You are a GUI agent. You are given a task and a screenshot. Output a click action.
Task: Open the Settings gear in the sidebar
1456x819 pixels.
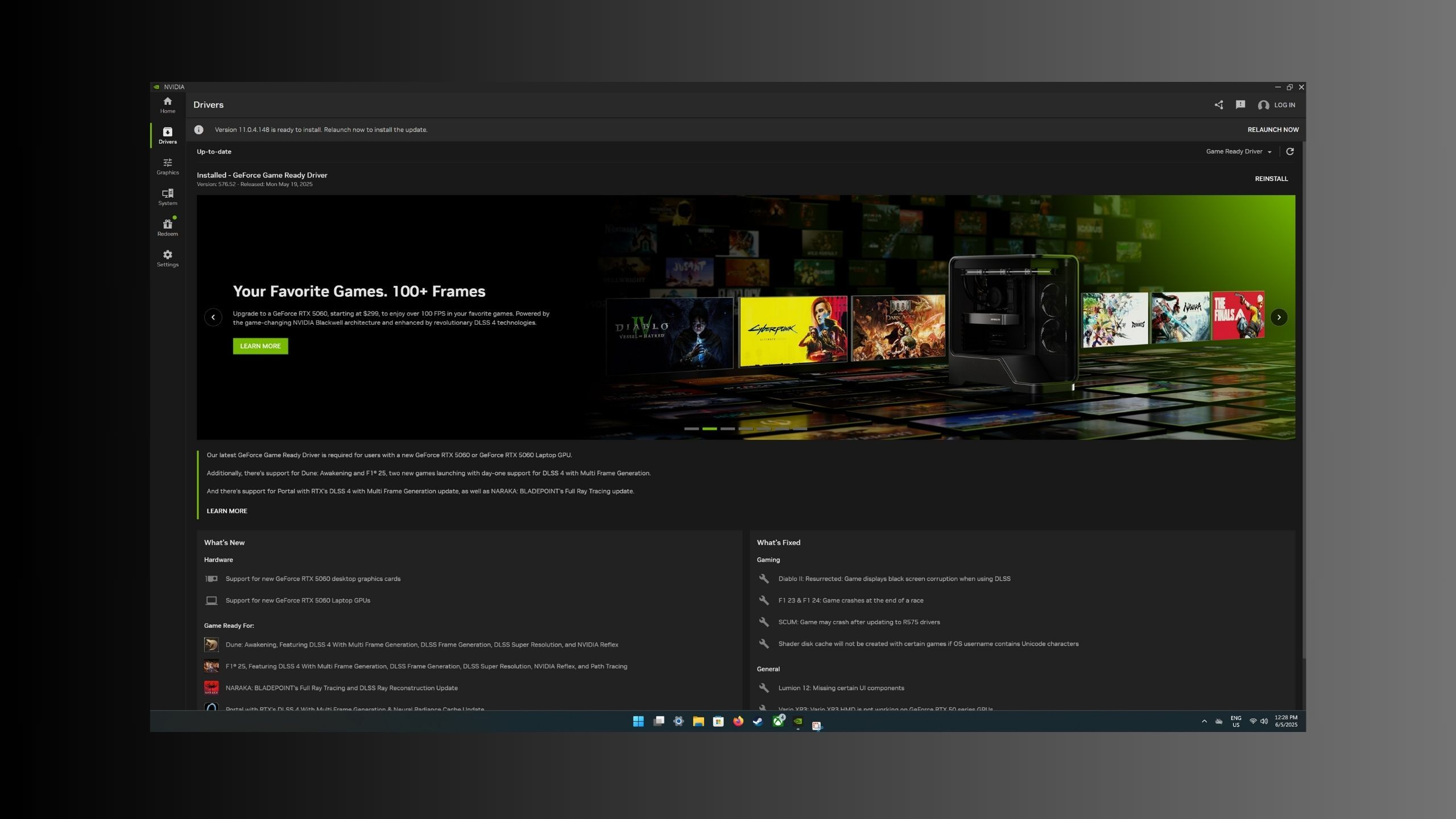click(x=167, y=259)
